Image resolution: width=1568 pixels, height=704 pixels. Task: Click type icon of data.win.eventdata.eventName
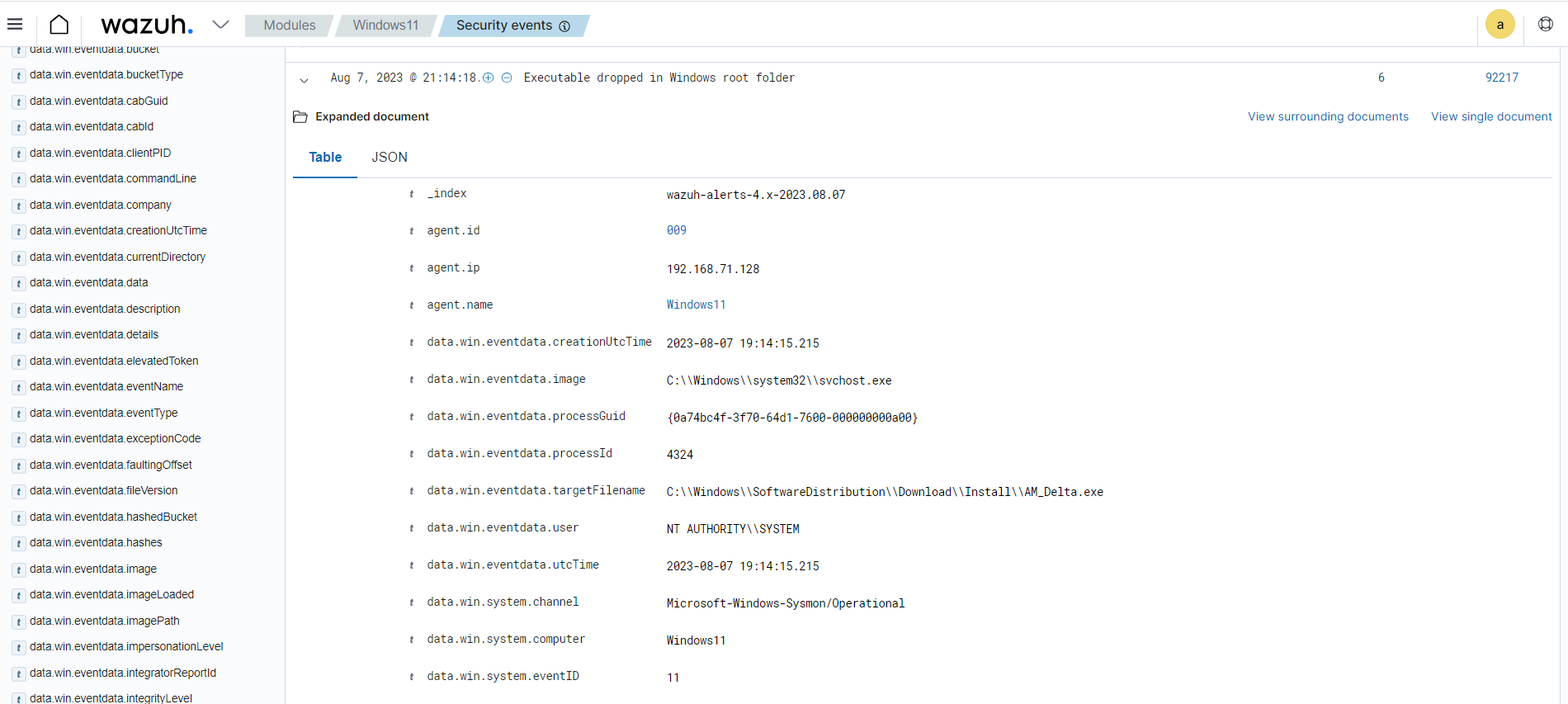tap(18, 387)
